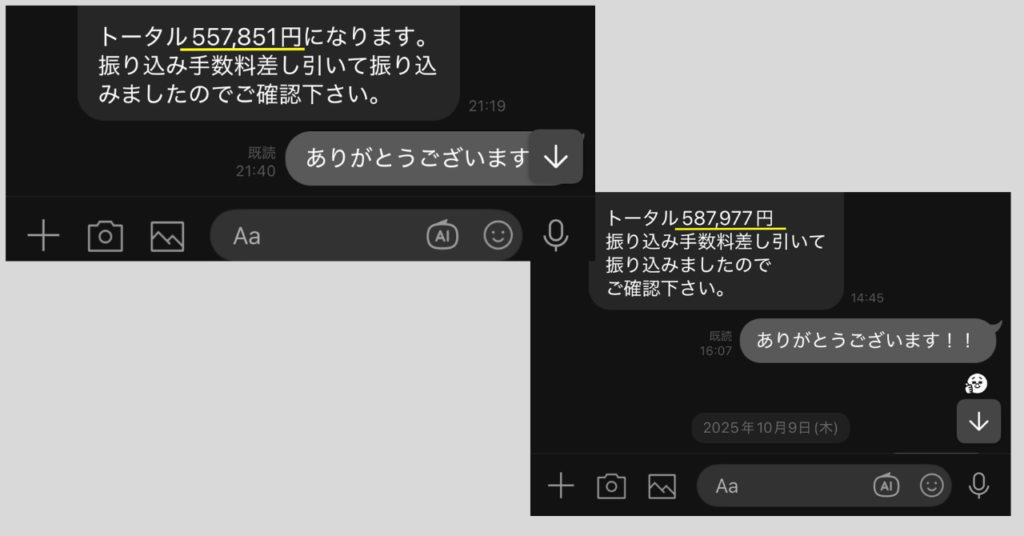Image resolution: width=1024 pixels, height=536 pixels.
Task: Open camera in the right chat toolbar
Action: 611,486
